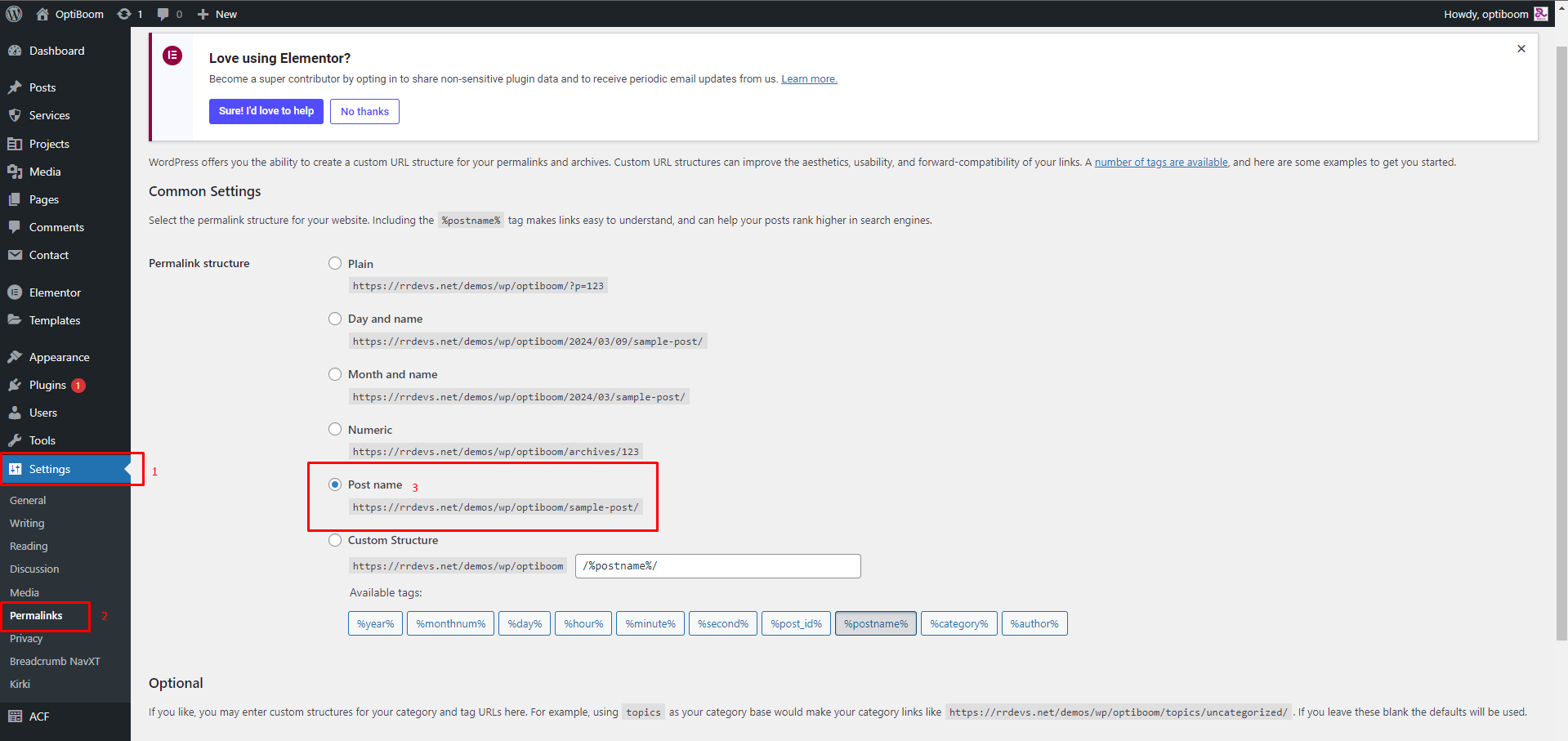Viewport: 1568px width, 741px height.
Task: Click the Settings sliders icon
Action: (x=15, y=469)
